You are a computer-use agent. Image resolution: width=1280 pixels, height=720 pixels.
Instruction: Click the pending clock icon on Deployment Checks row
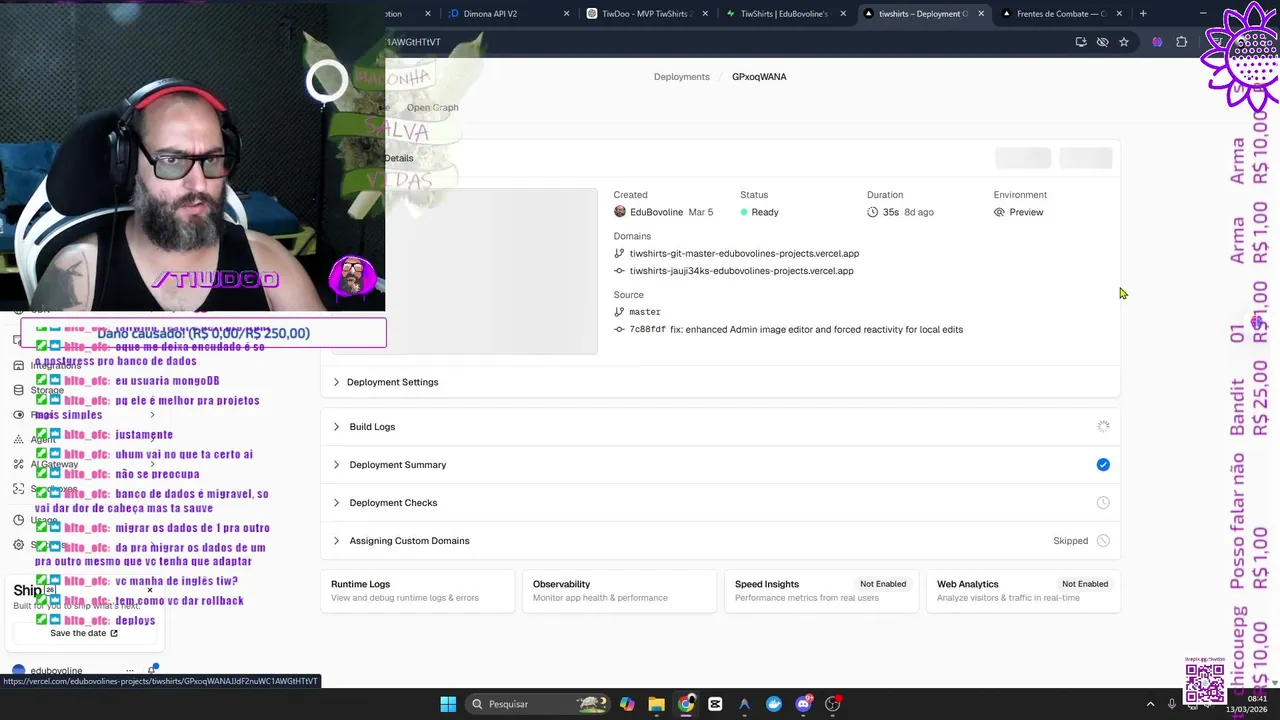point(1103,503)
